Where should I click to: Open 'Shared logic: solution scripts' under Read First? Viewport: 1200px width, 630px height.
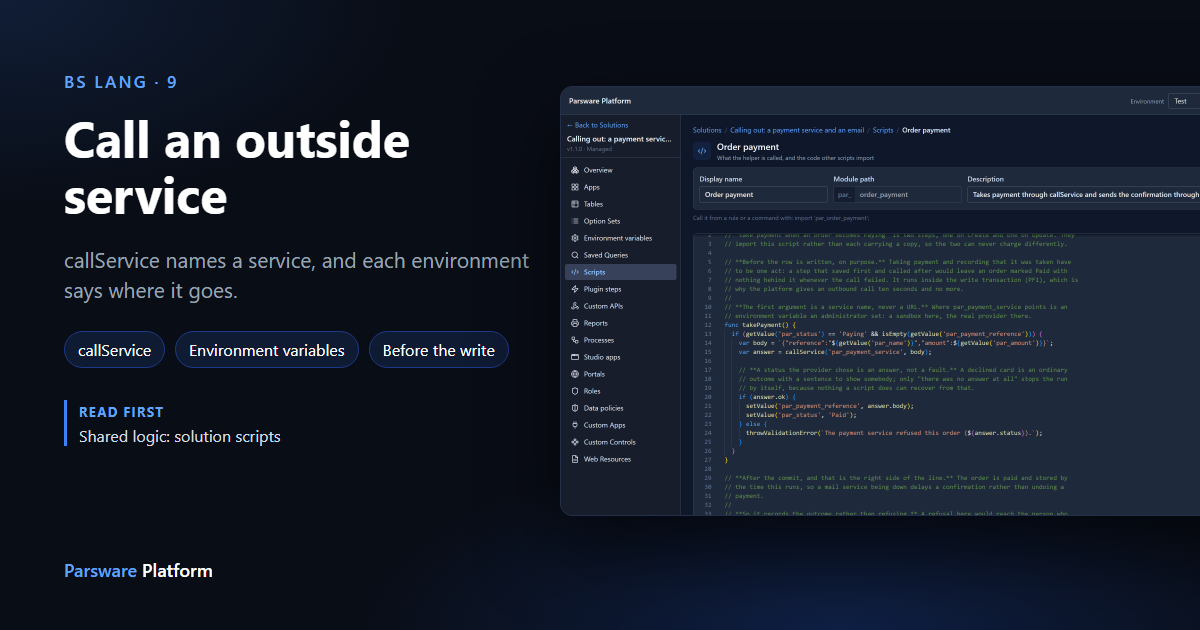(180, 437)
